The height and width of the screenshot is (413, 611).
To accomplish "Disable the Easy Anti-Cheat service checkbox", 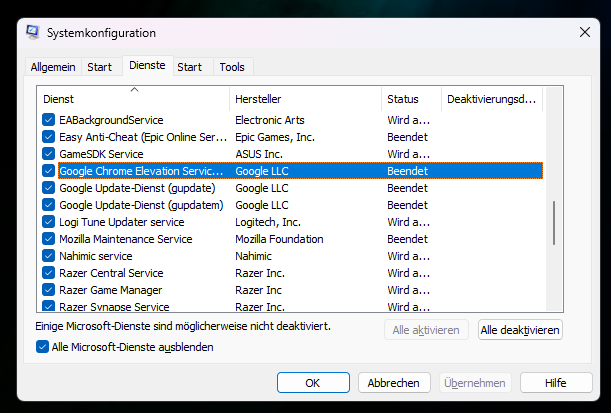I will 49,137.
